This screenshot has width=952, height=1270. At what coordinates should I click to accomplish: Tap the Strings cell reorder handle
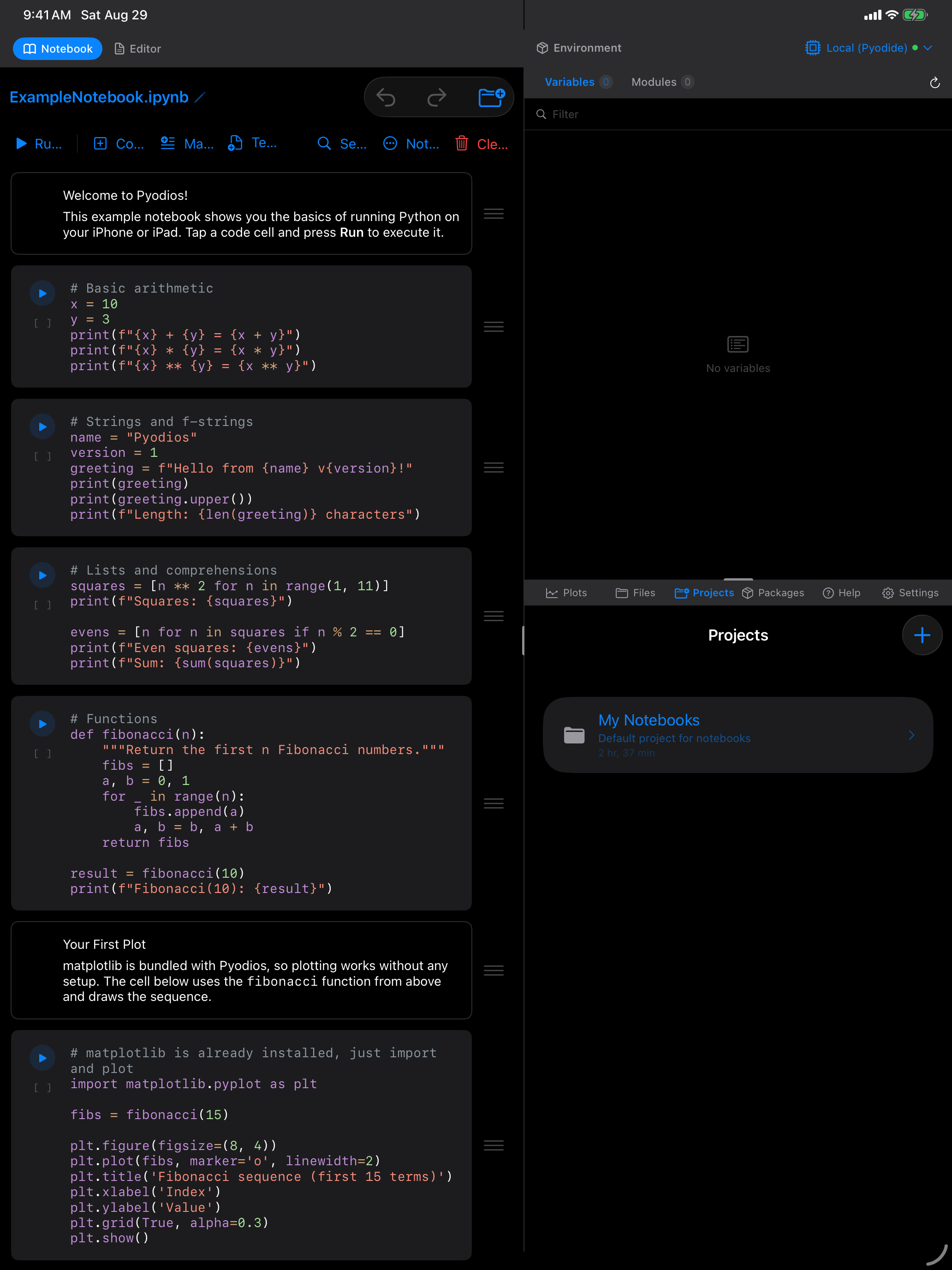click(x=494, y=467)
